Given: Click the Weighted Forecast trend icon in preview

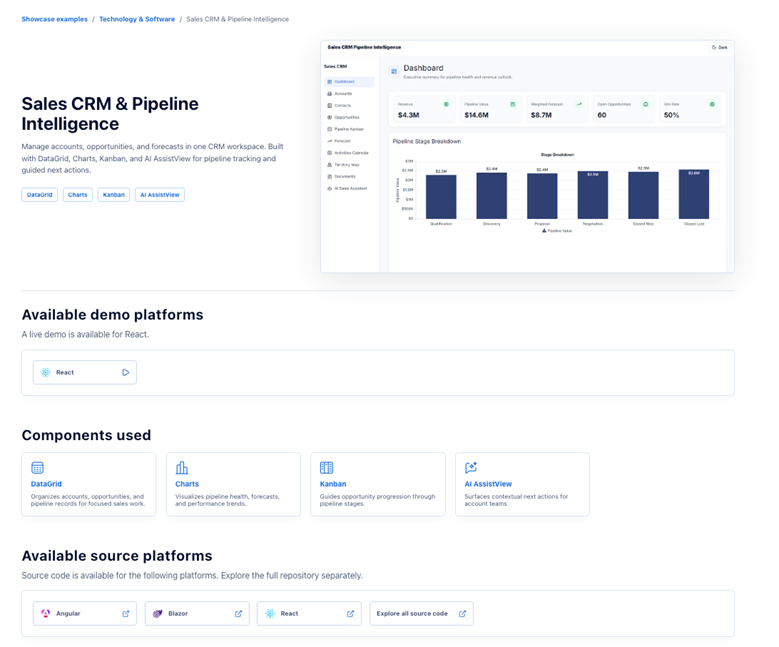Looking at the screenshot, I should click(x=579, y=104).
